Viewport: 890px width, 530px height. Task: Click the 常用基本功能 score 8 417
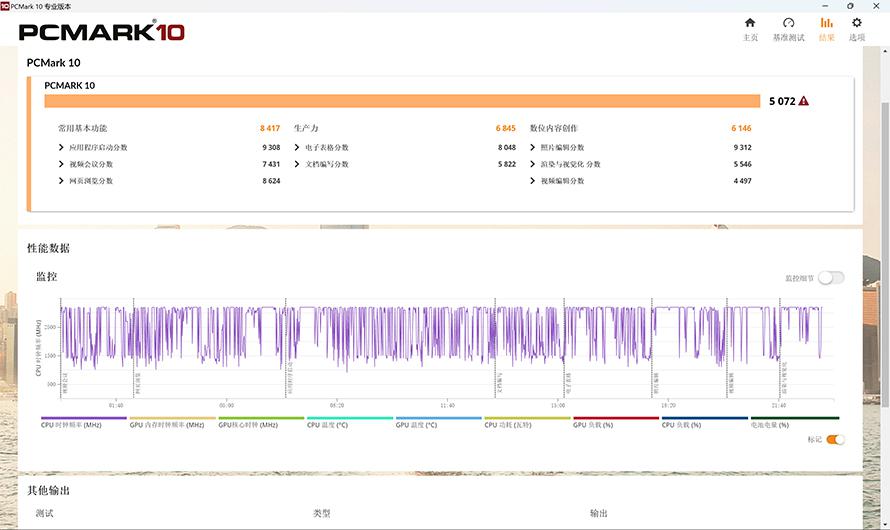pyautogui.click(x=270, y=128)
